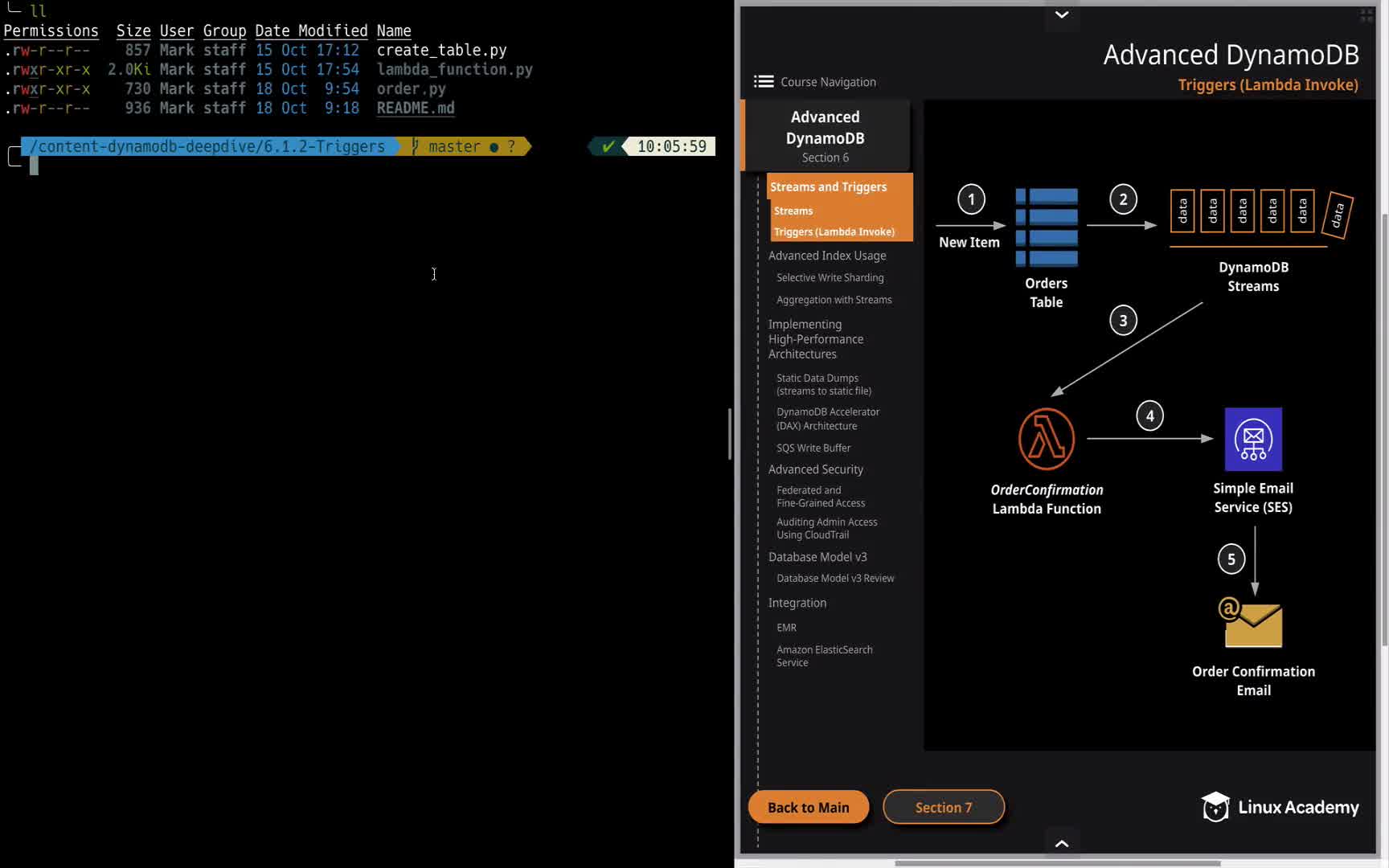
Task: Open the Integration section
Action: click(797, 603)
